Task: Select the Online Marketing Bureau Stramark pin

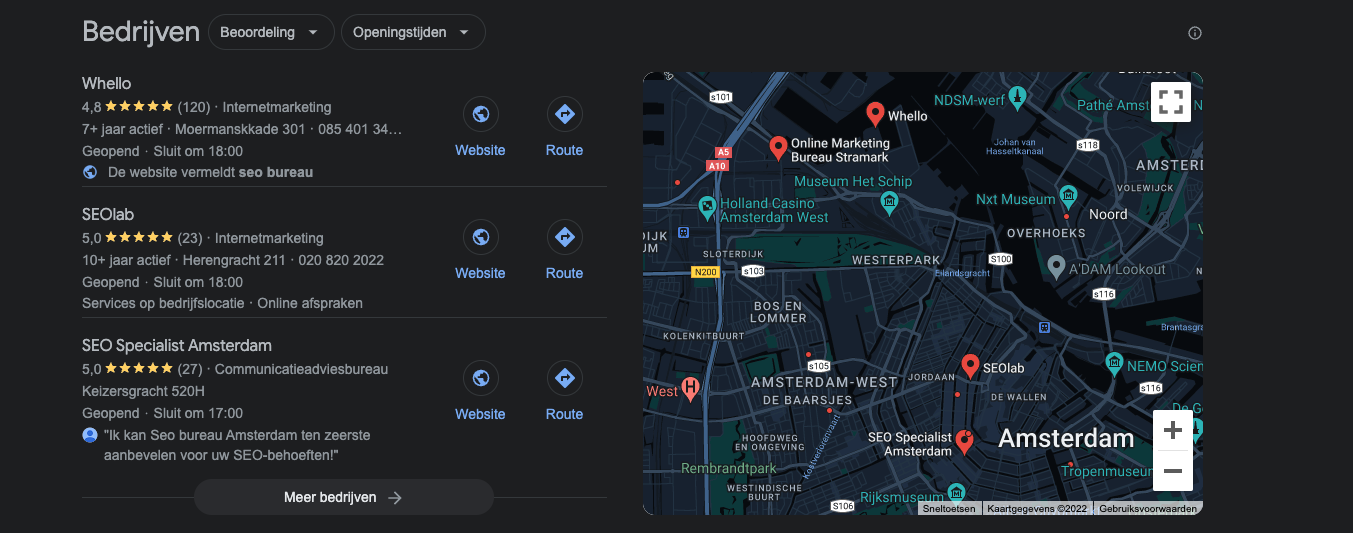Action: coord(778,148)
